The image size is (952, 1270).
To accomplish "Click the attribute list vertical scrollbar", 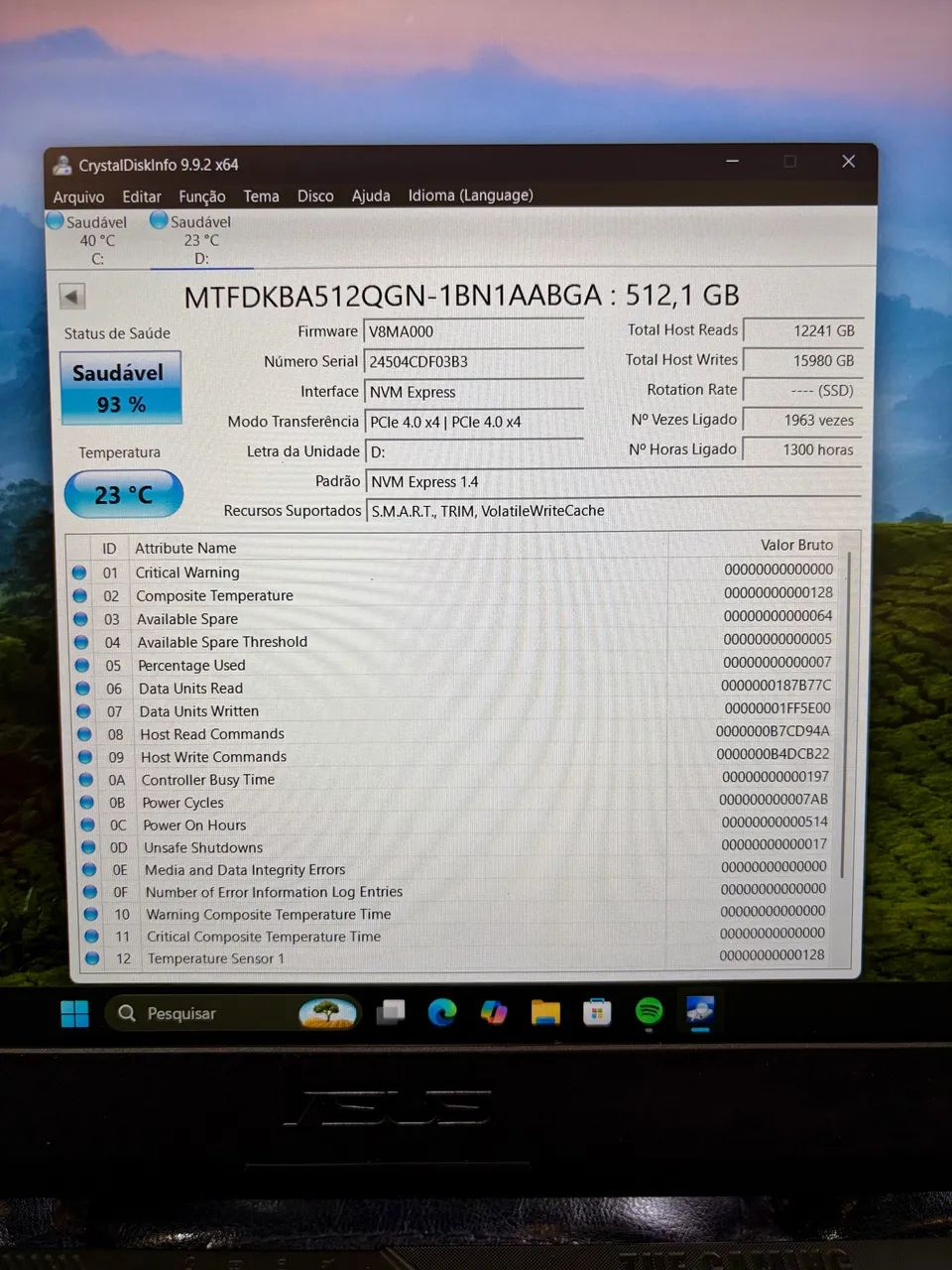I will pos(845,714).
